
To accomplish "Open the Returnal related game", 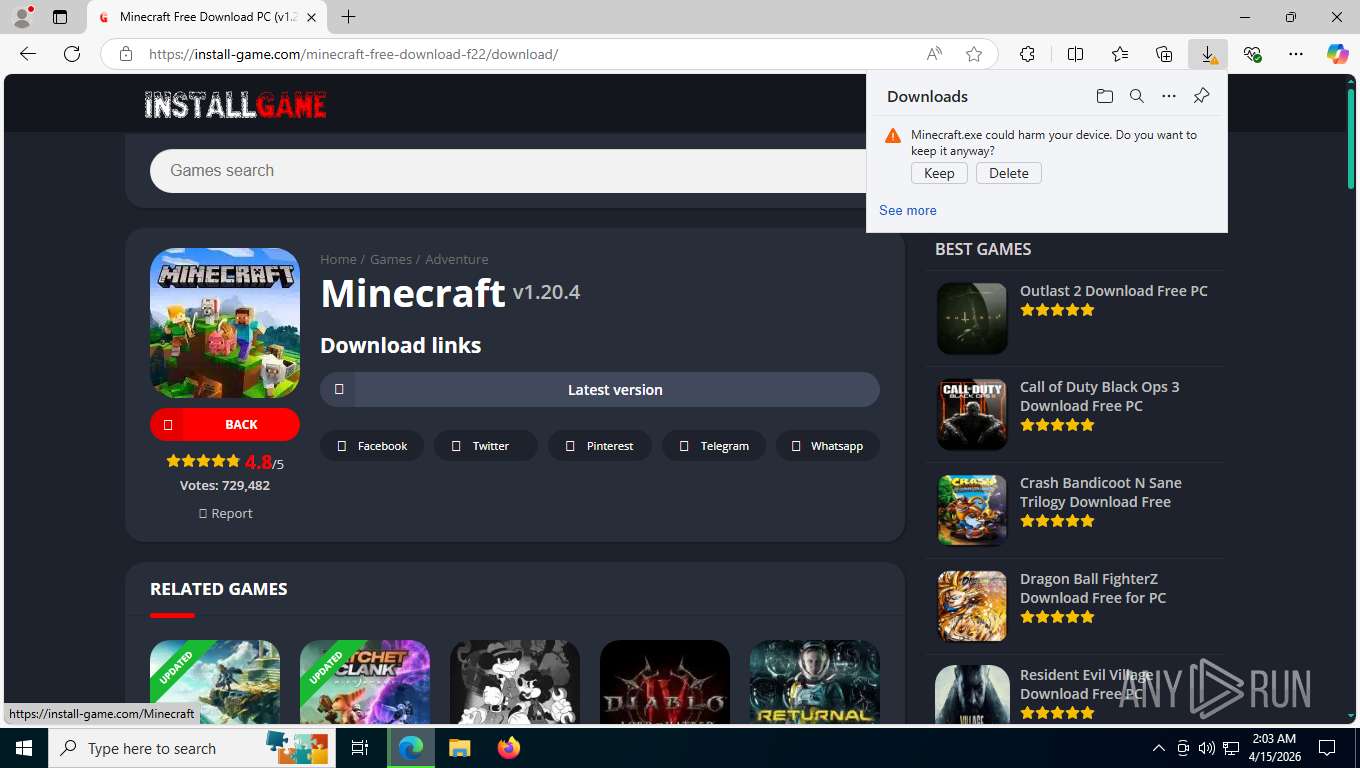I will [x=815, y=682].
